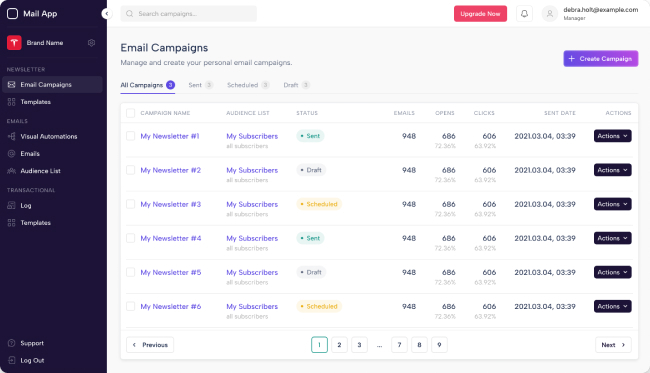
Task: Go to page 8
Action: pyautogui.click(x=420, y=345)
